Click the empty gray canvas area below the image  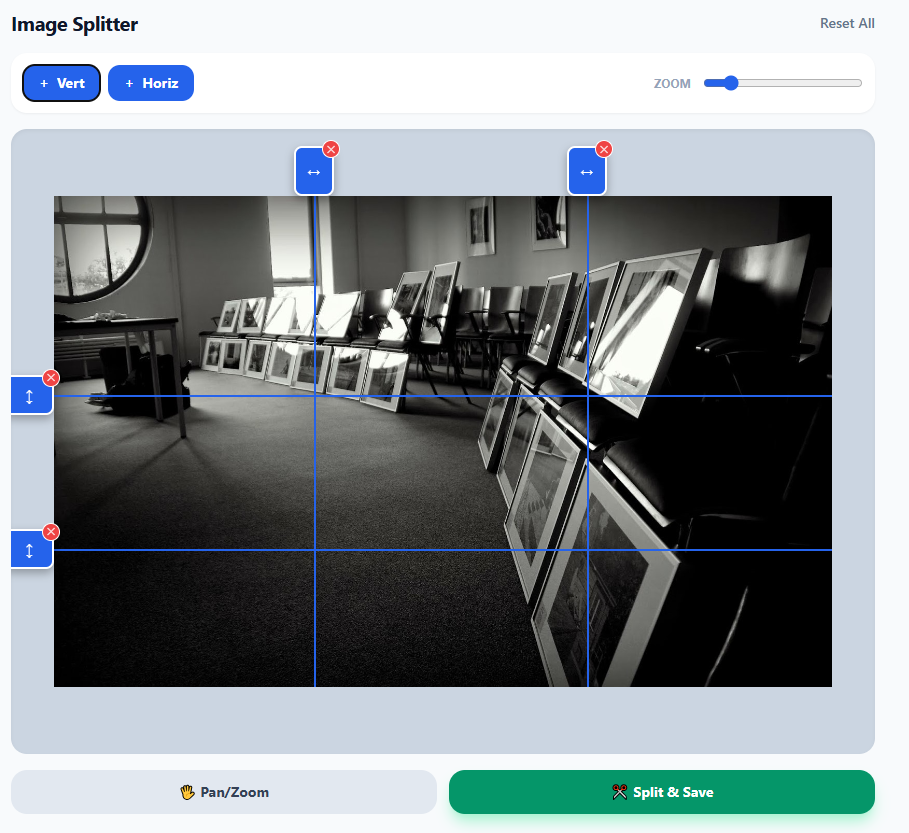(442, 720)
